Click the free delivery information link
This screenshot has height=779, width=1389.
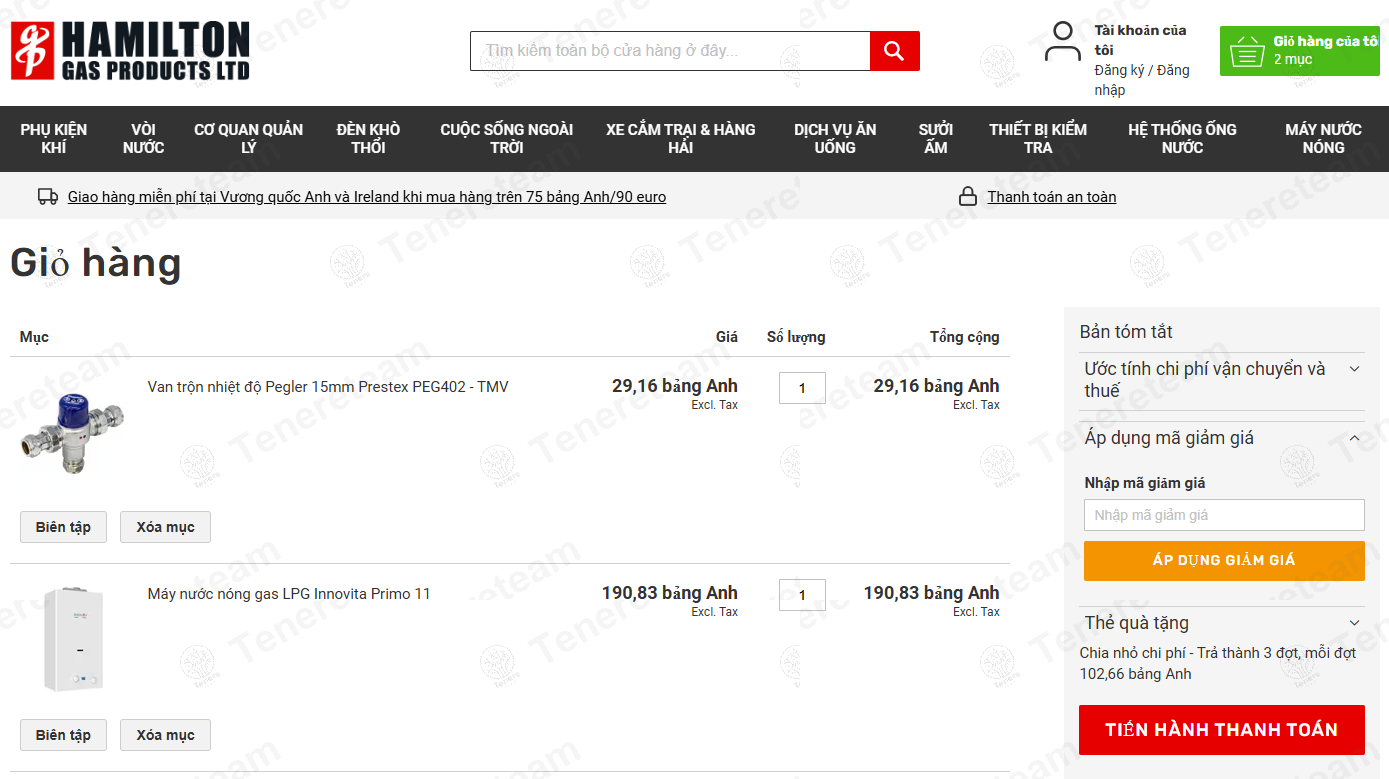[367, 197]
